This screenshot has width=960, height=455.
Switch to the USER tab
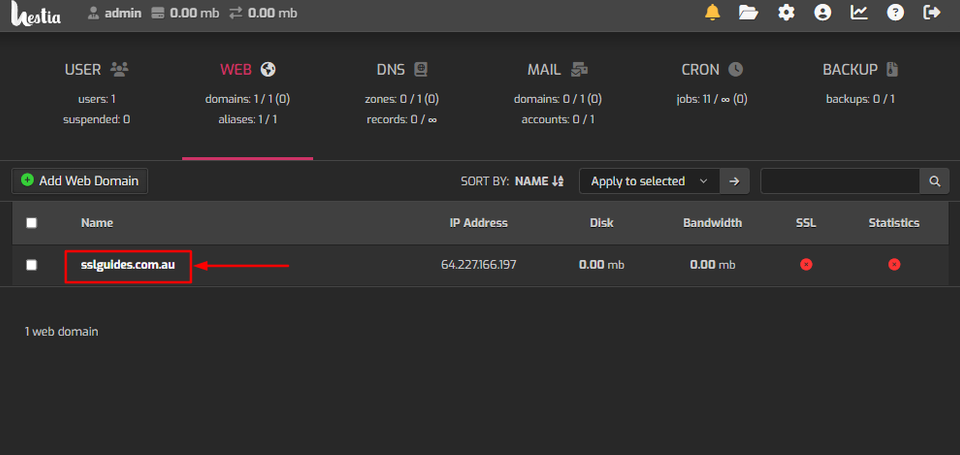[97, 70]
